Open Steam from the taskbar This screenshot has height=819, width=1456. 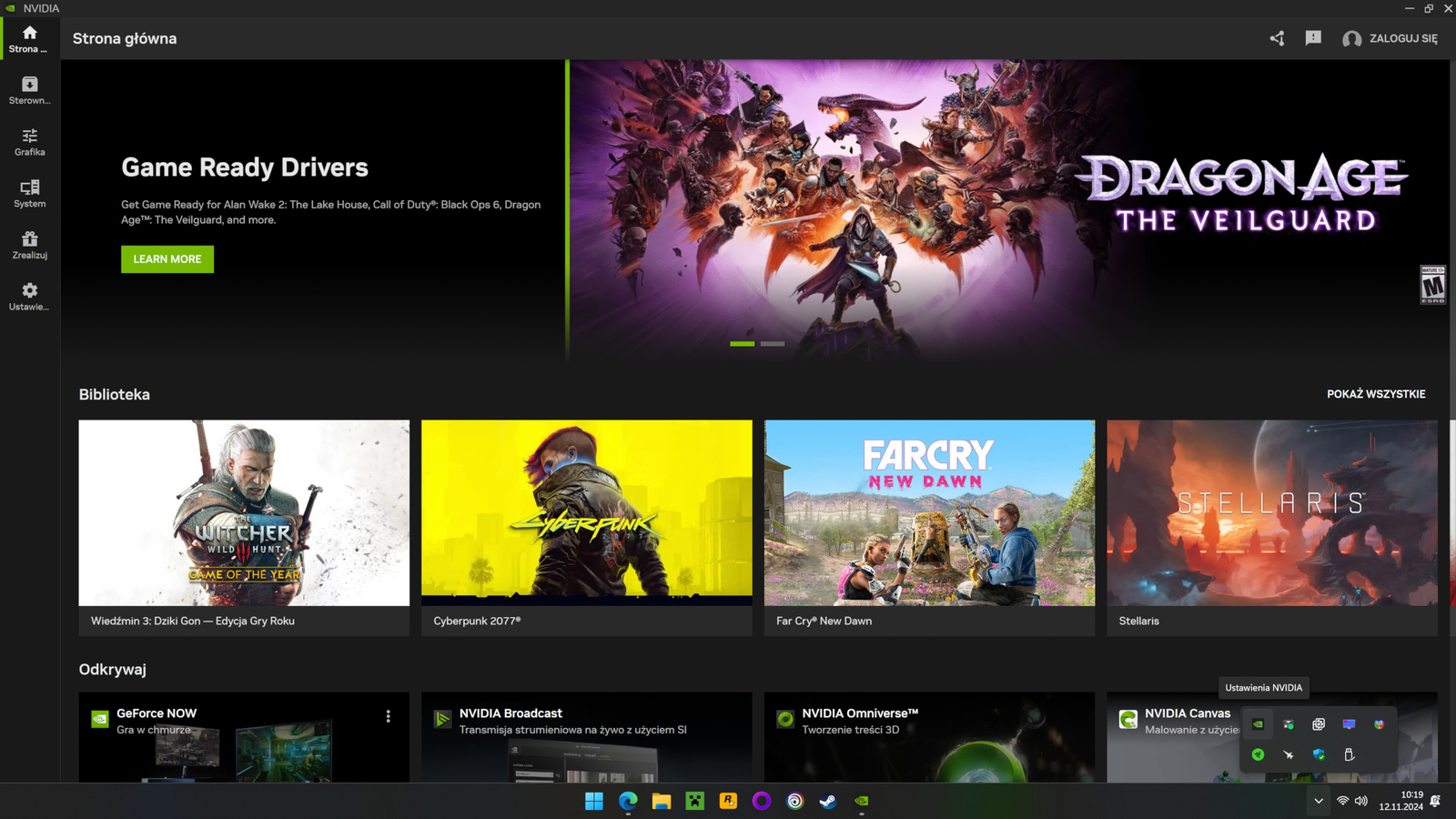click(x=828, y=801)
